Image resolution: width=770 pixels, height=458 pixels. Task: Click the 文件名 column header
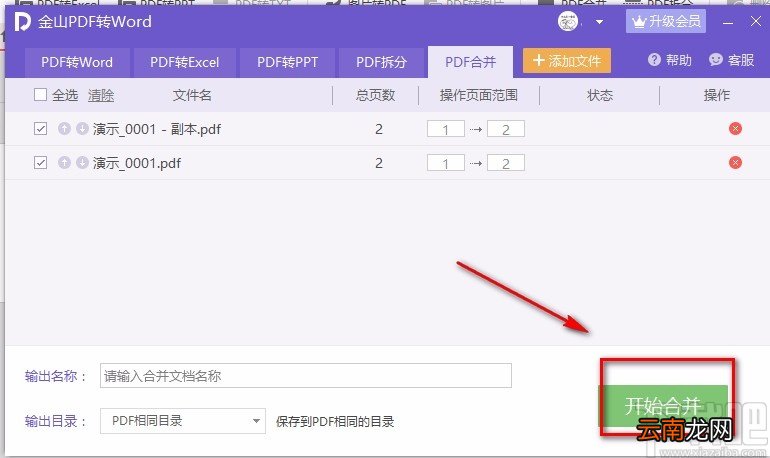[x=192, y=95]
